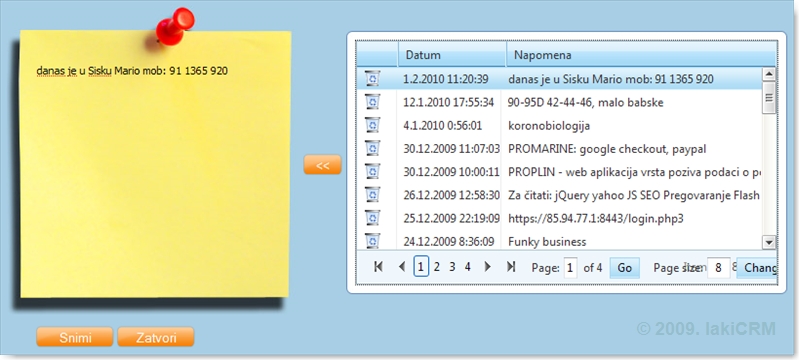Save note with Snimi button
Image resolution: width=799 pixels, height=360 pixels.
coord(75,337)
